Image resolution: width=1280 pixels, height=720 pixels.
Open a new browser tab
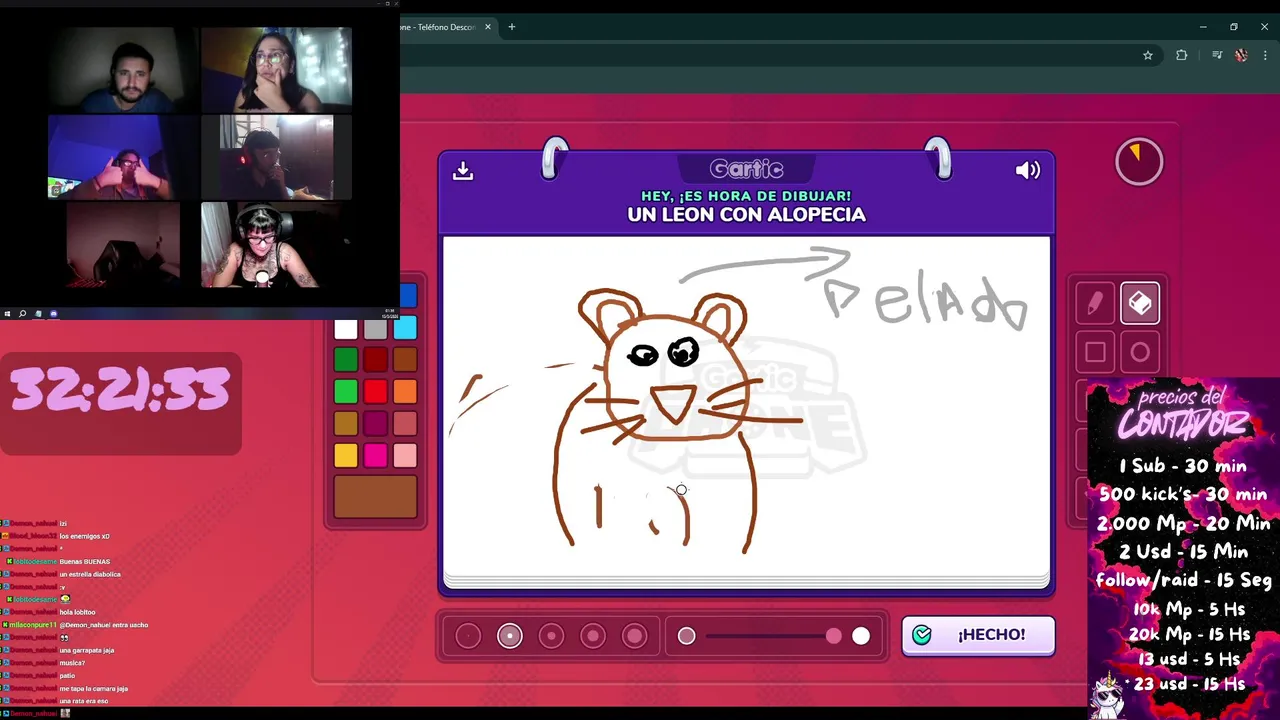point(512,27)
